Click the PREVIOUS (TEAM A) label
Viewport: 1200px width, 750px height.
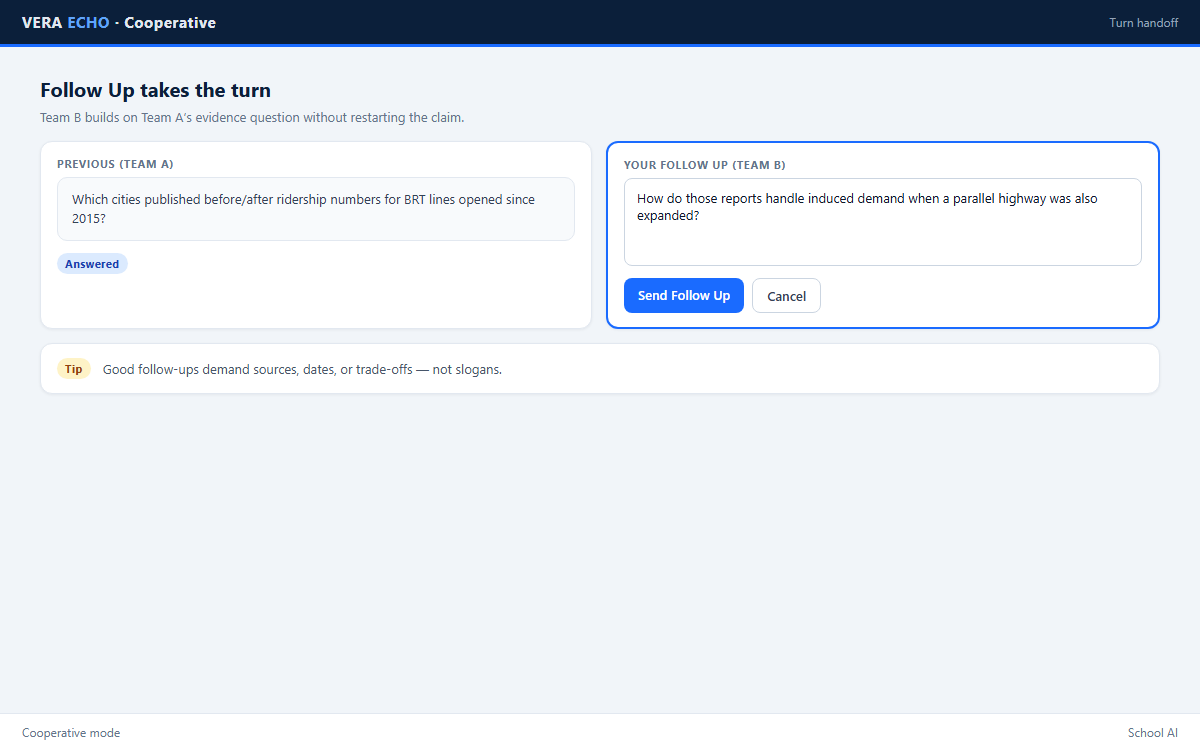pos(115,164)
